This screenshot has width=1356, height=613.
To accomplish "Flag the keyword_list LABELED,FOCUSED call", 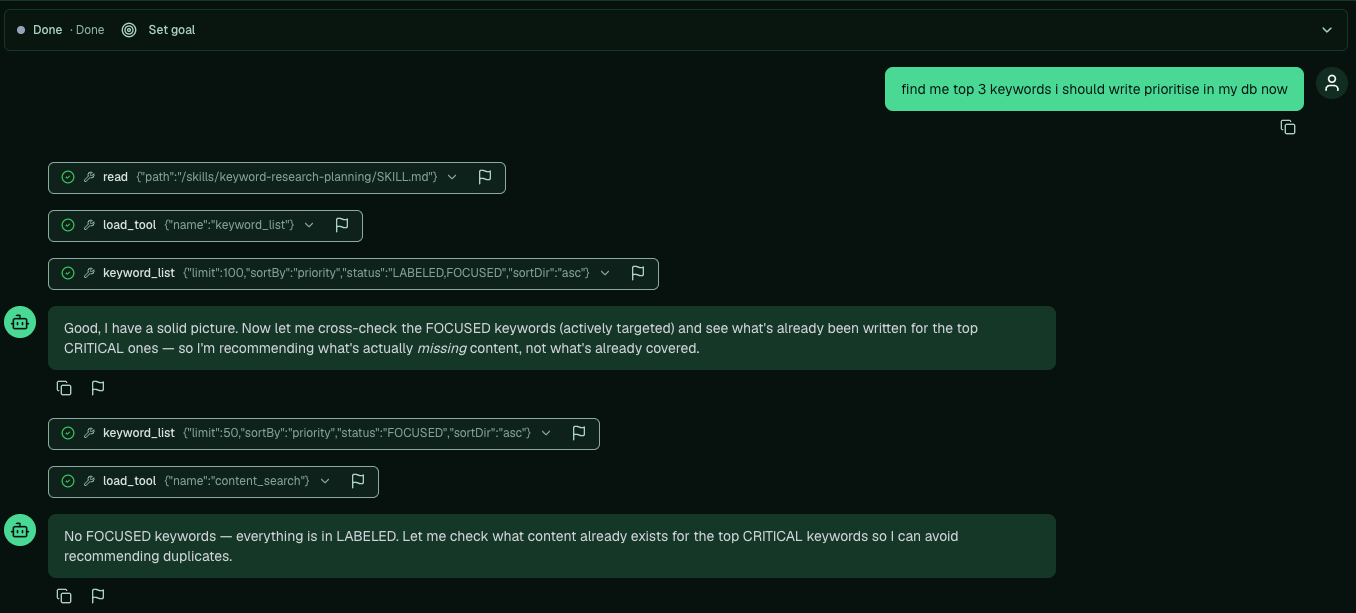I will 638,273.
